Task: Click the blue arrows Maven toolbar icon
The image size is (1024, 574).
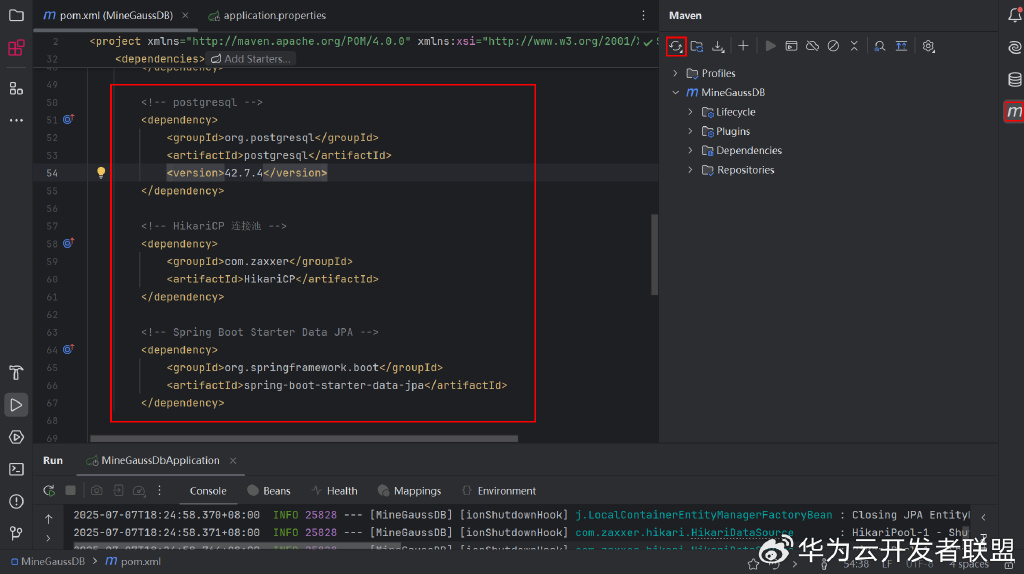Action: (901, 46)
